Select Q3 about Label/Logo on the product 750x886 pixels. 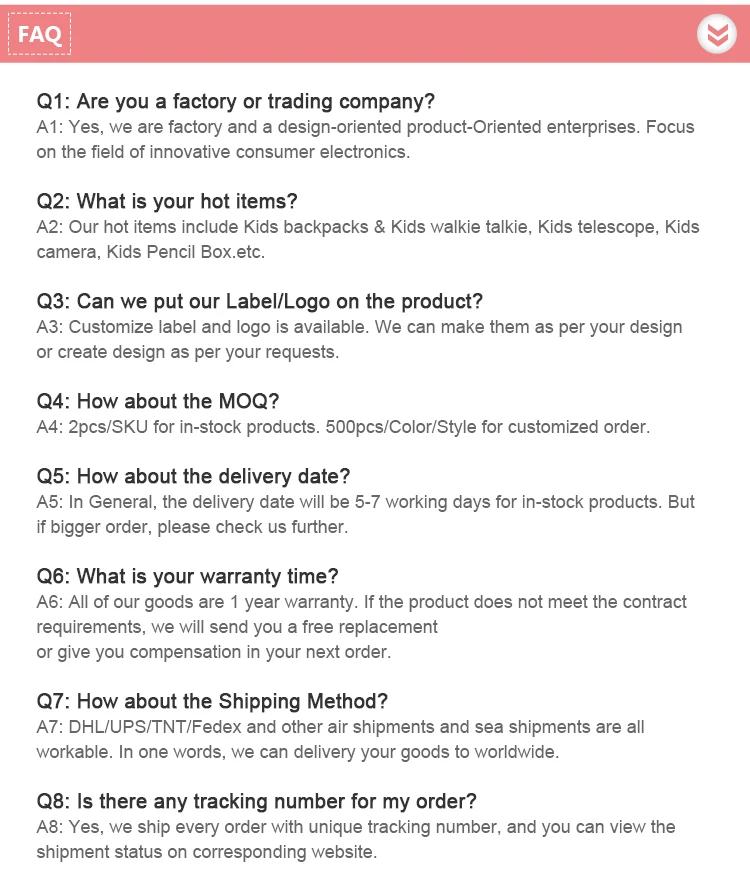pos(259,301)
